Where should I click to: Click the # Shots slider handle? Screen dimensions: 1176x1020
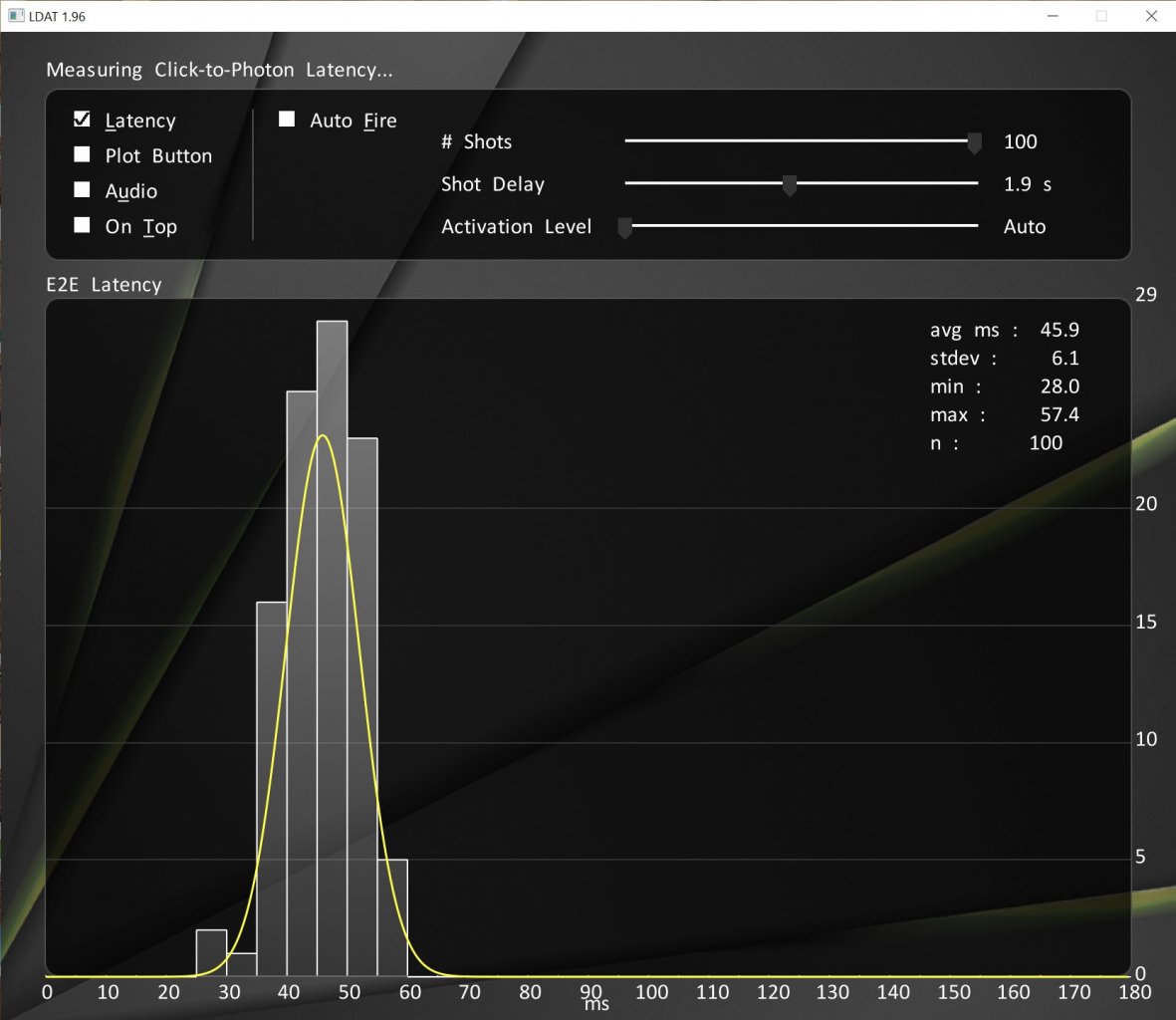[974, 142]
